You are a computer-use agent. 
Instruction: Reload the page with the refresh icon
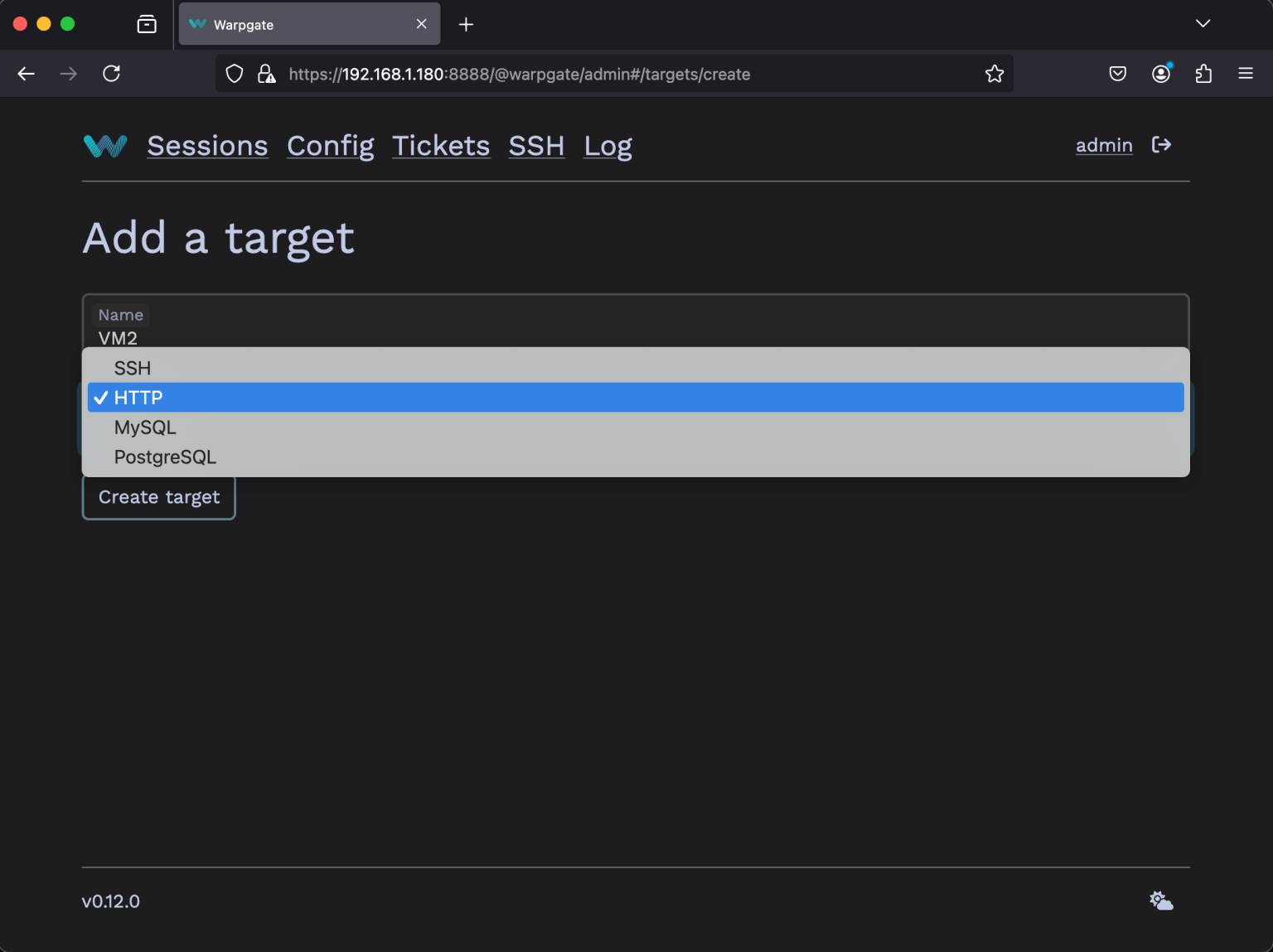coord(112,73)
